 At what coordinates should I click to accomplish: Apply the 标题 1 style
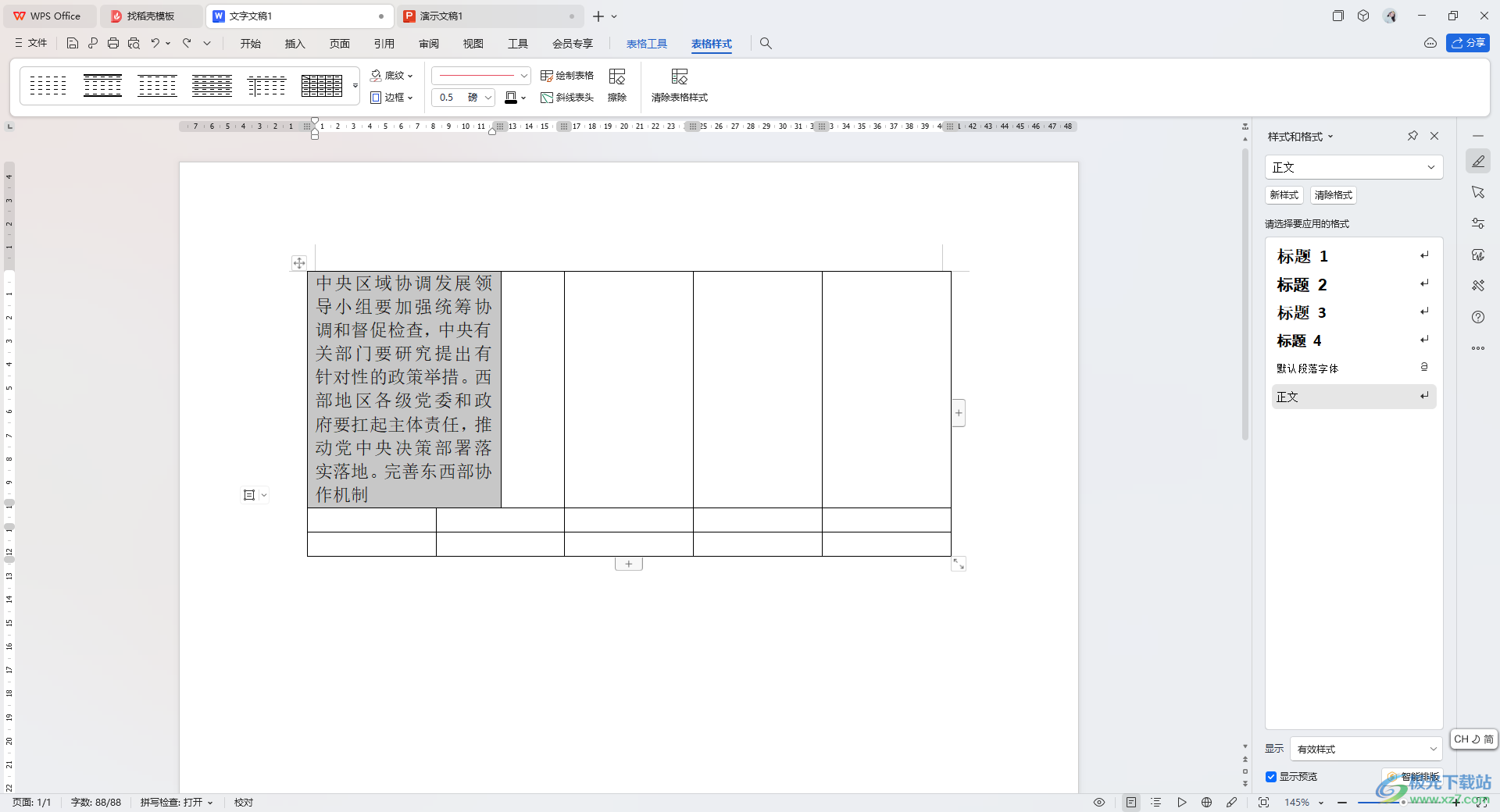coord(1354,256)
